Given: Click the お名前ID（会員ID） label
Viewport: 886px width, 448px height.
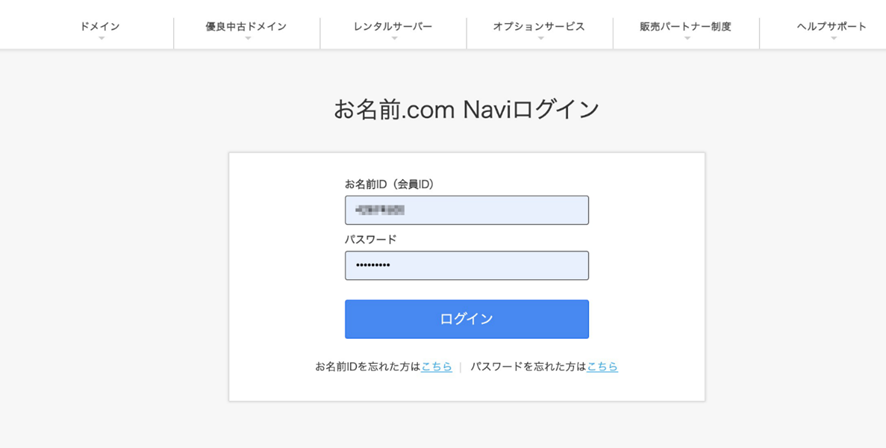Looking at the screenshot, I should 390,184.
